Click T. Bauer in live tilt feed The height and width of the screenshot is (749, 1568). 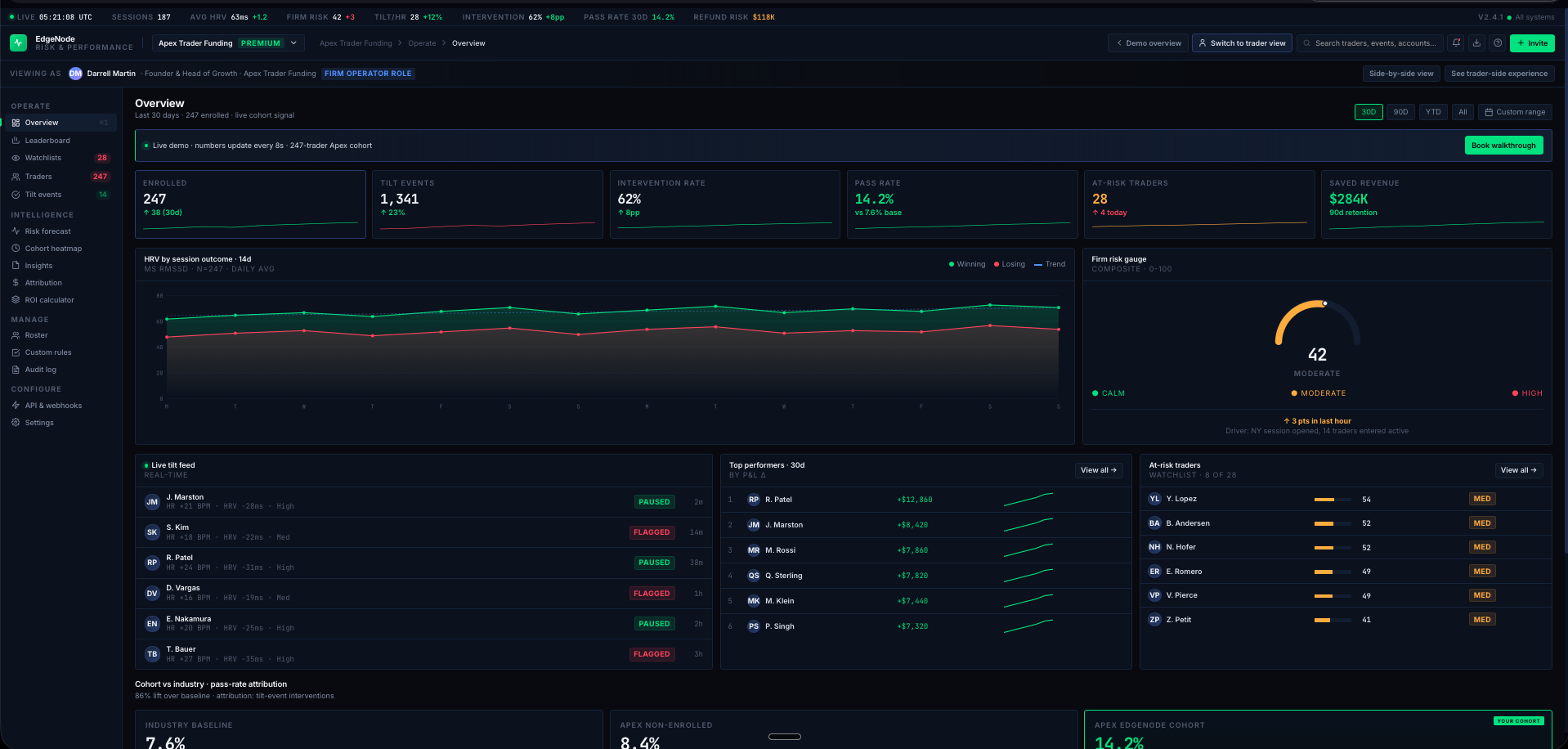tap(423, 654)
